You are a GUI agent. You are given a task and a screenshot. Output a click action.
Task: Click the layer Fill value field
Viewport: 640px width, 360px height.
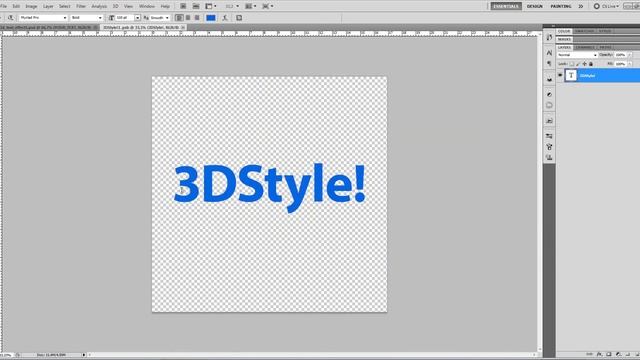click(621, 64)
